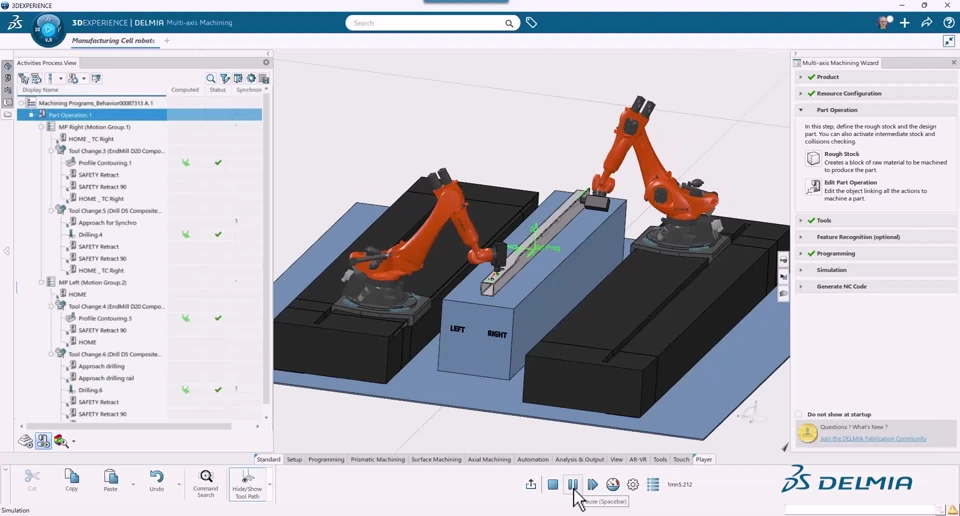Open the Surface Machining tab

(x=436, y=459)
